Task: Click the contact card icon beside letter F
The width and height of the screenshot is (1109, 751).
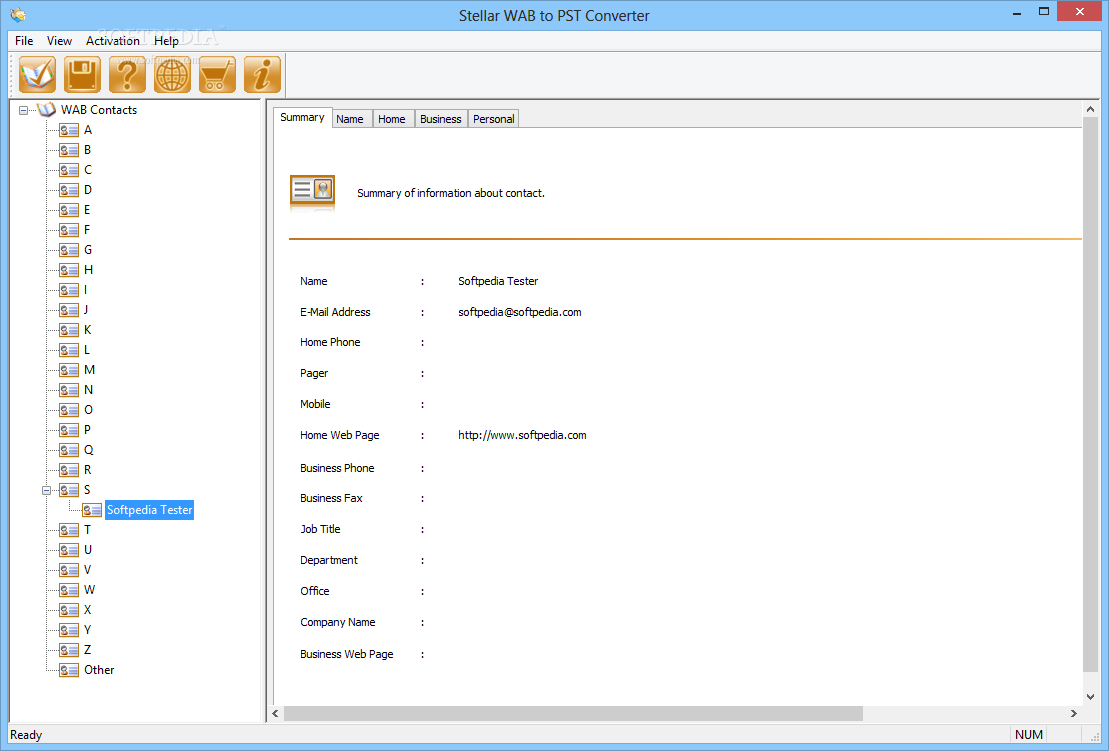Action: pos(69,230)
